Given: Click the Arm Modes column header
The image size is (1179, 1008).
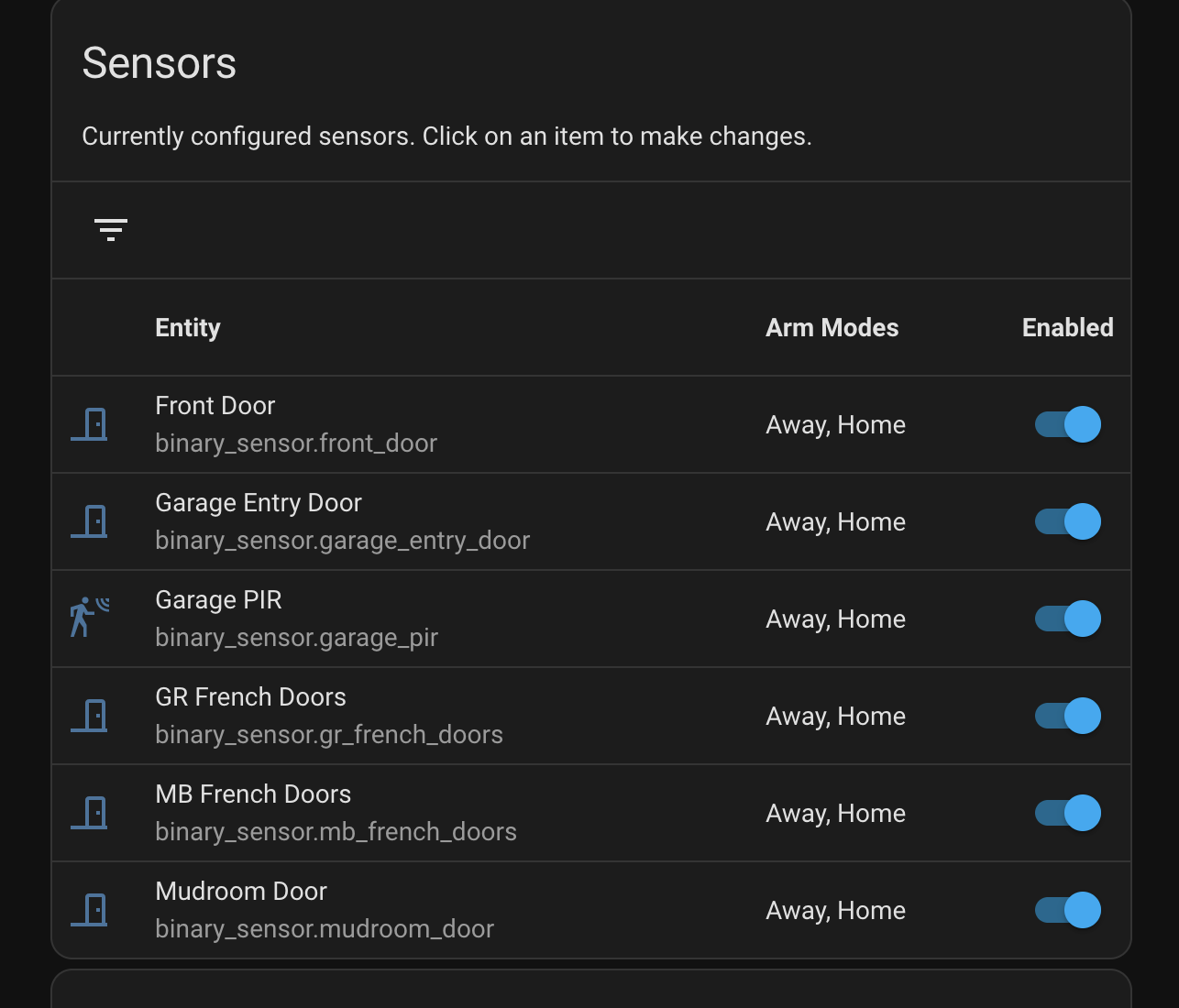Looking at the screenshot, I should 832,327.
